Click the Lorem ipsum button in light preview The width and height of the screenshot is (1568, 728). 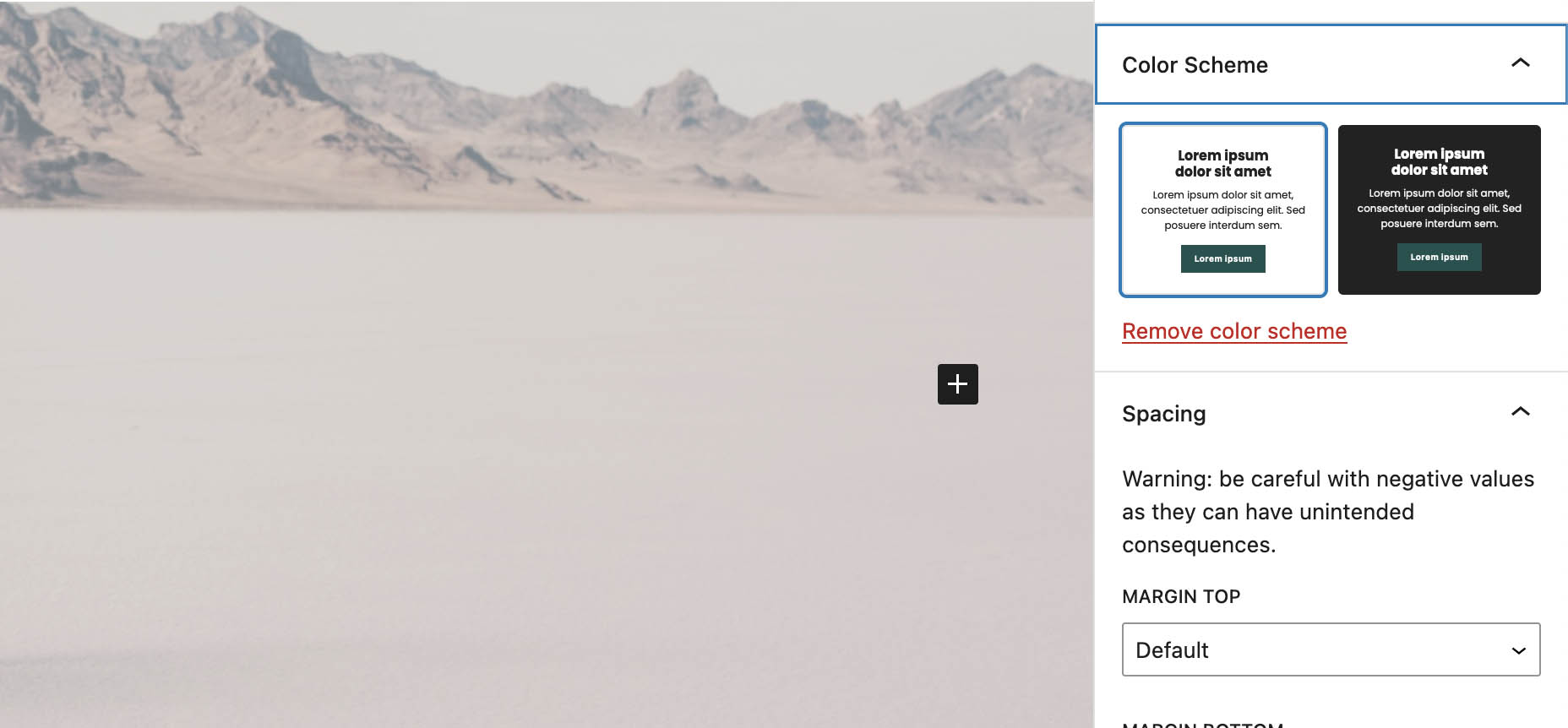(1222, 259)
